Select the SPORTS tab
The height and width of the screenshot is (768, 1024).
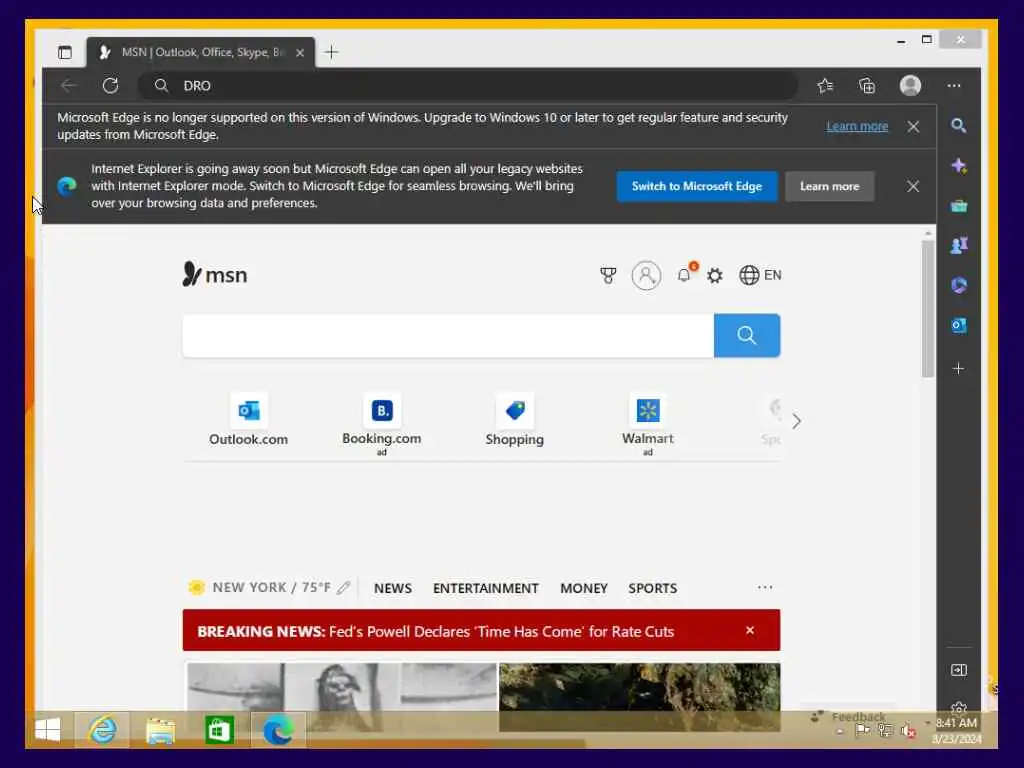[x=652, y=588]
